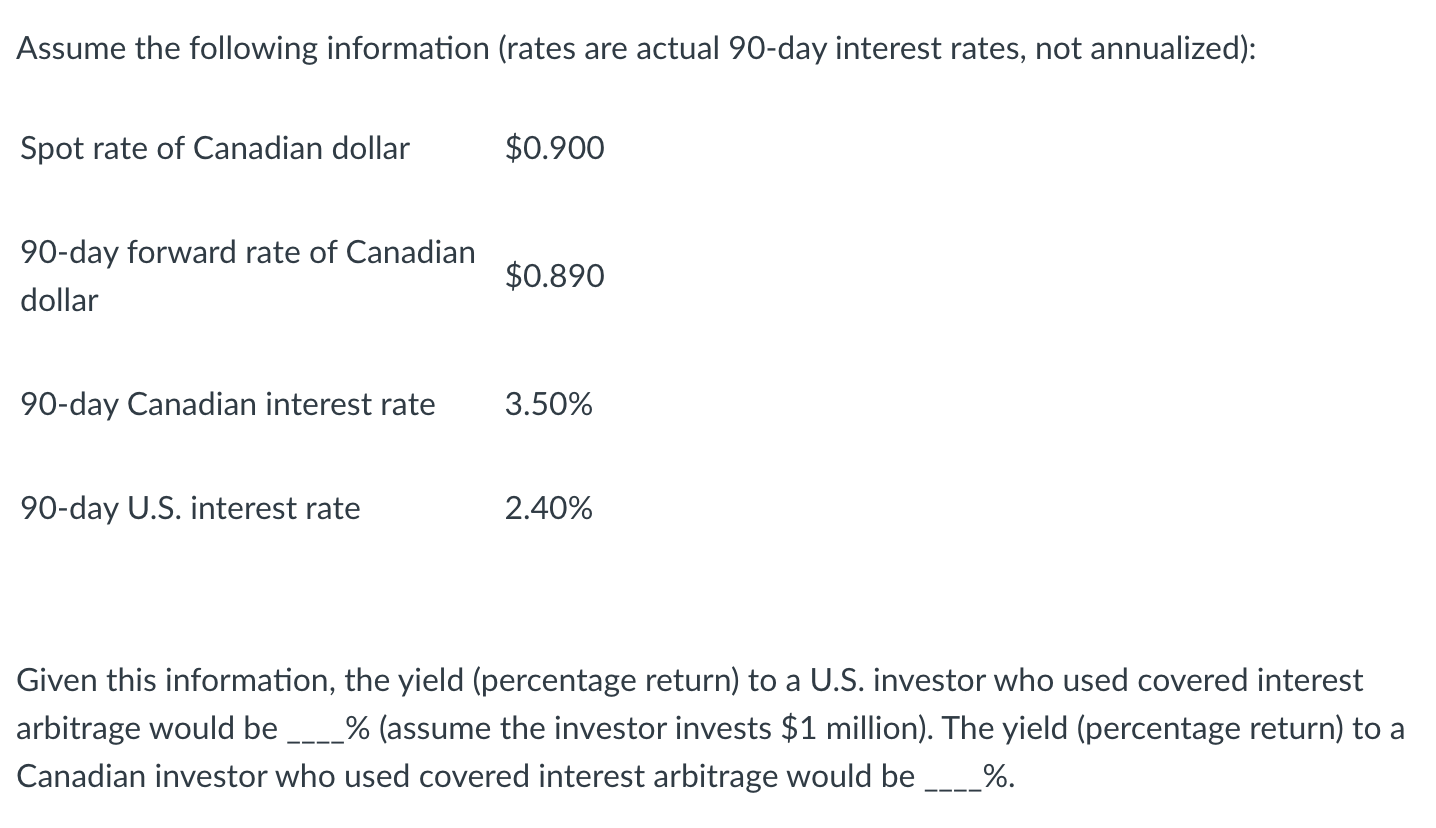
Task: Click the "90-day forward rate of Canadian" label
Action: point(248,252)
